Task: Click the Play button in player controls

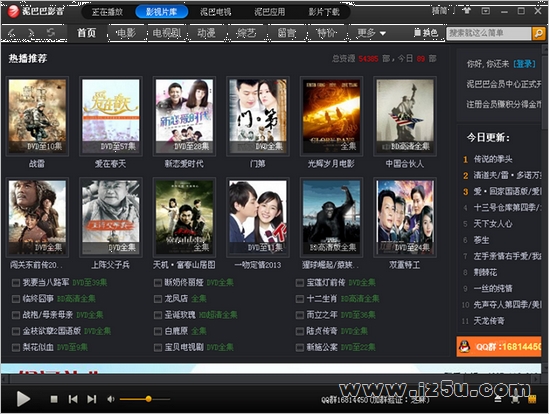Action: 23,399
